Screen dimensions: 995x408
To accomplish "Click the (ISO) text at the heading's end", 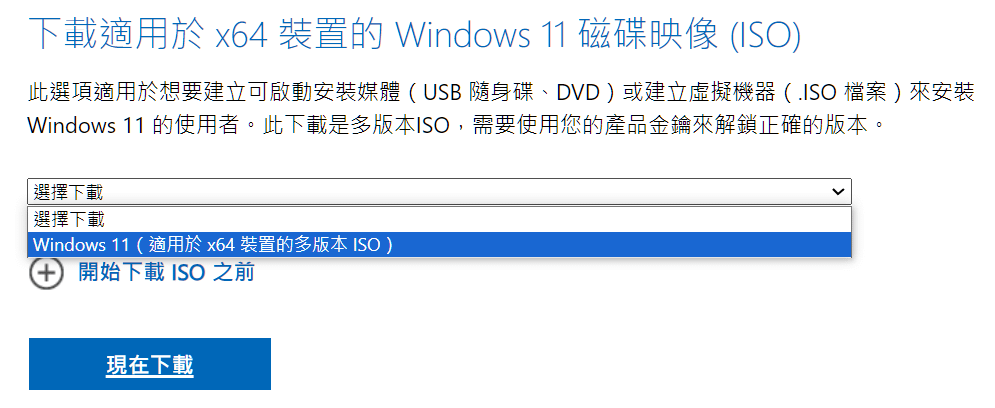I will pyautogui.click(x=765, y=36).
